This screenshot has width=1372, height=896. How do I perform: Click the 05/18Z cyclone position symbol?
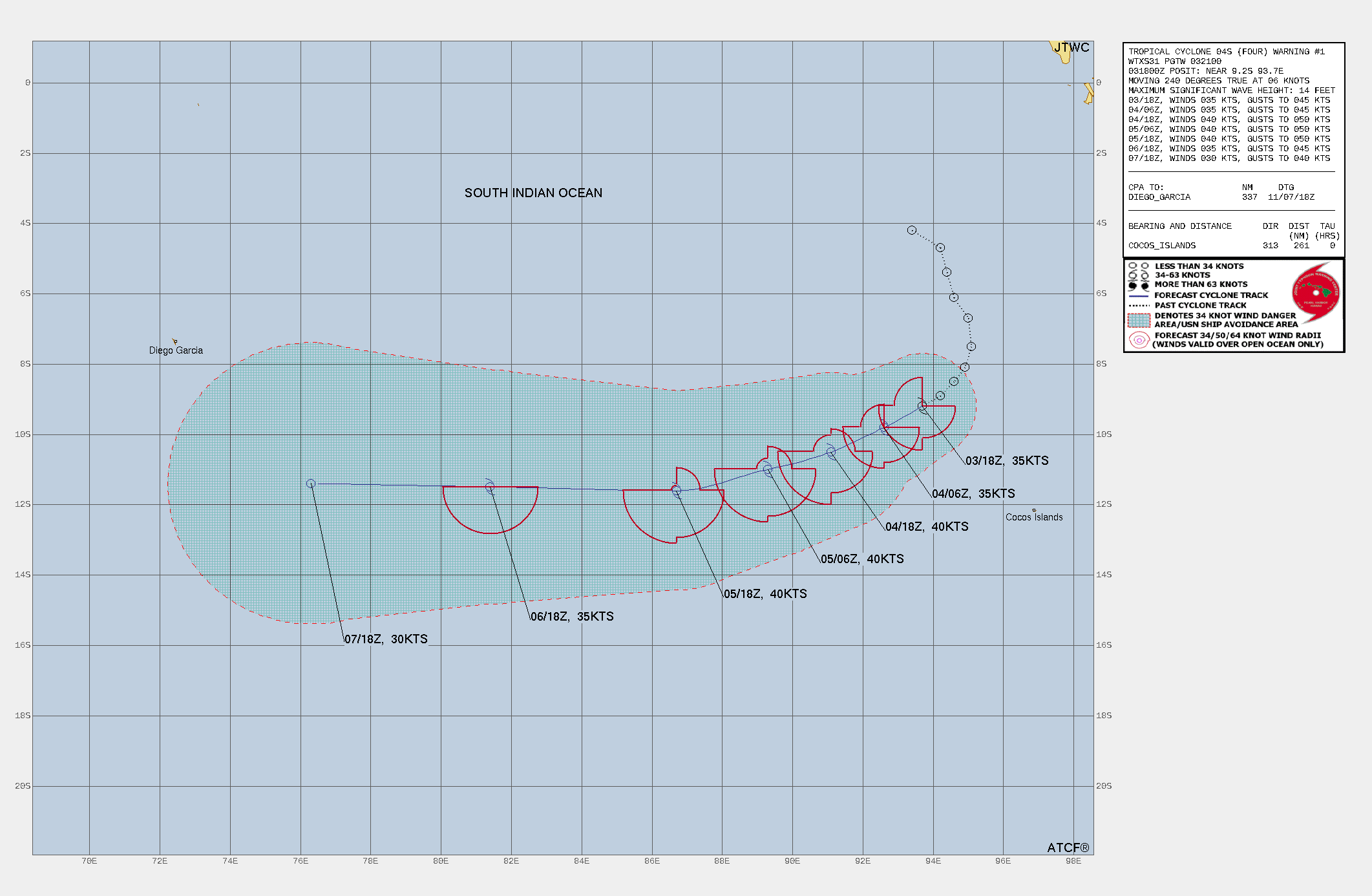[676, 490]
